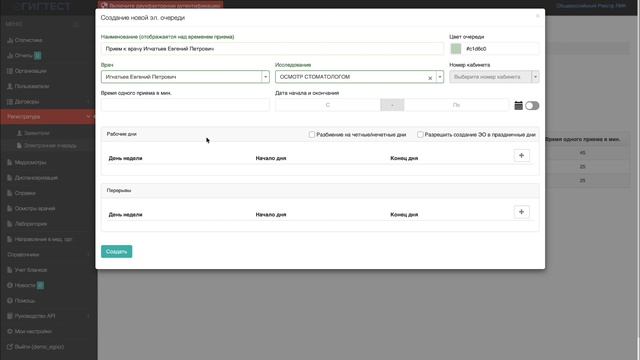
Task: Click the Перерывы section header
Action: pyautogui.click(x=119, y=191)
